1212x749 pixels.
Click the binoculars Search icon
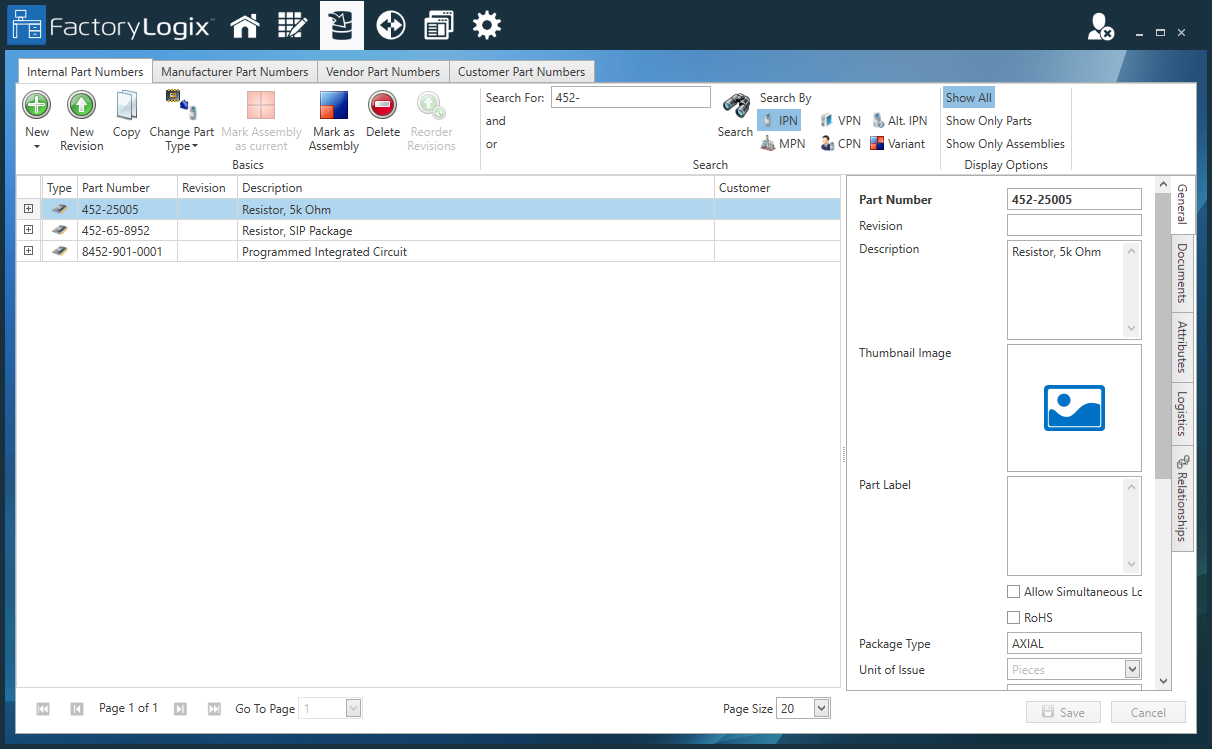click(736, 107)
